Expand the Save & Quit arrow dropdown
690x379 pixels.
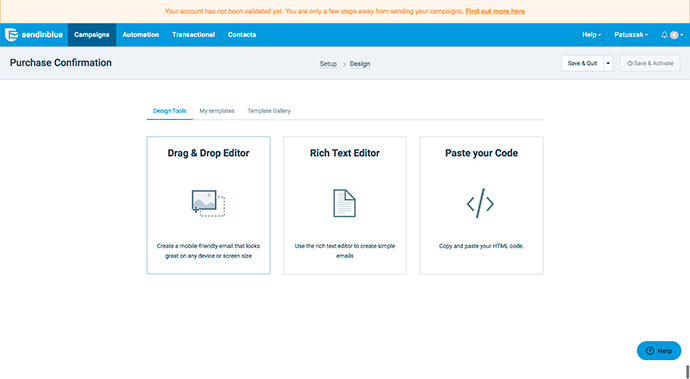(x=608, y=63)
